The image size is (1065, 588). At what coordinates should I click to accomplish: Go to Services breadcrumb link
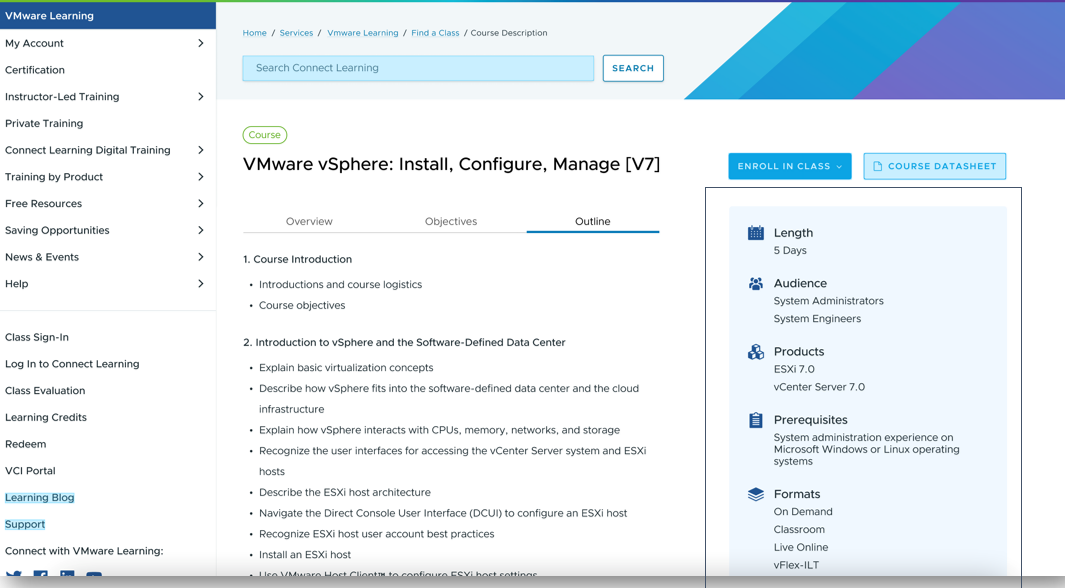pos(296,33)
